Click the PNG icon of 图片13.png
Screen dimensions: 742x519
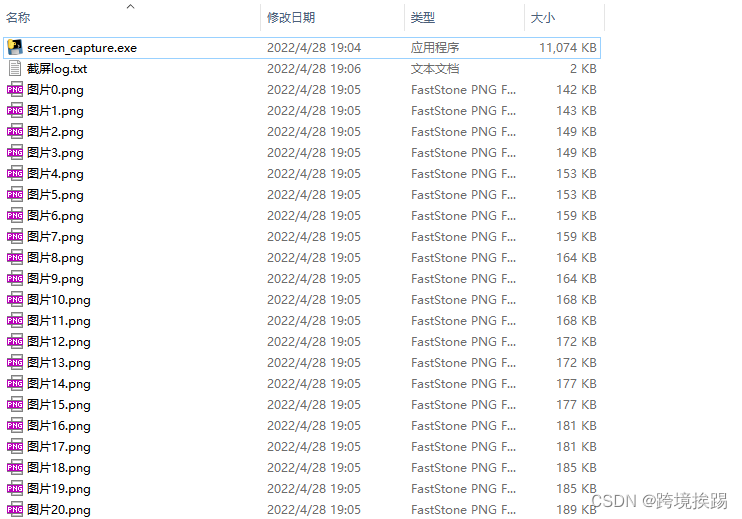click(x=15, y=363)
